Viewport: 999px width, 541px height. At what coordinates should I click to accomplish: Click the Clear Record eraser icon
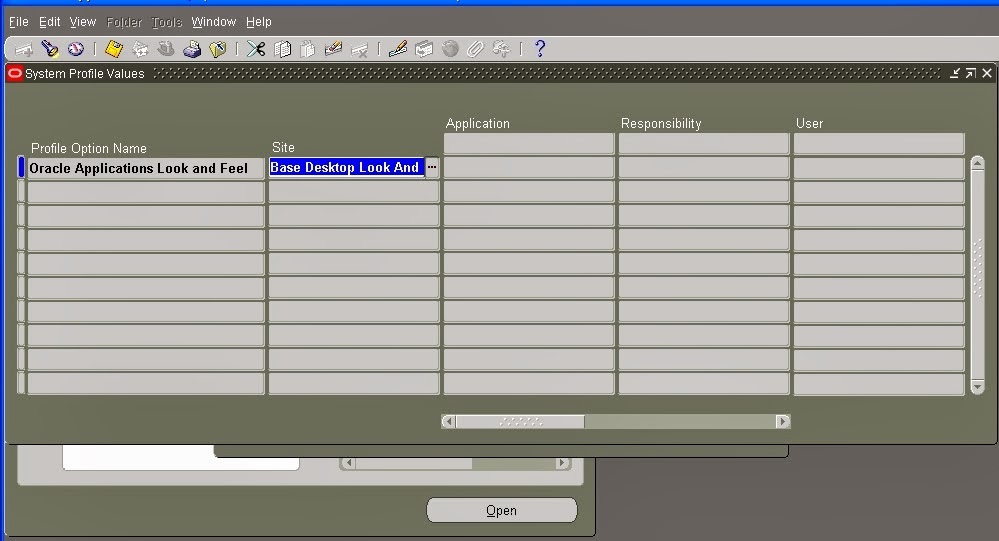point(333,49)
